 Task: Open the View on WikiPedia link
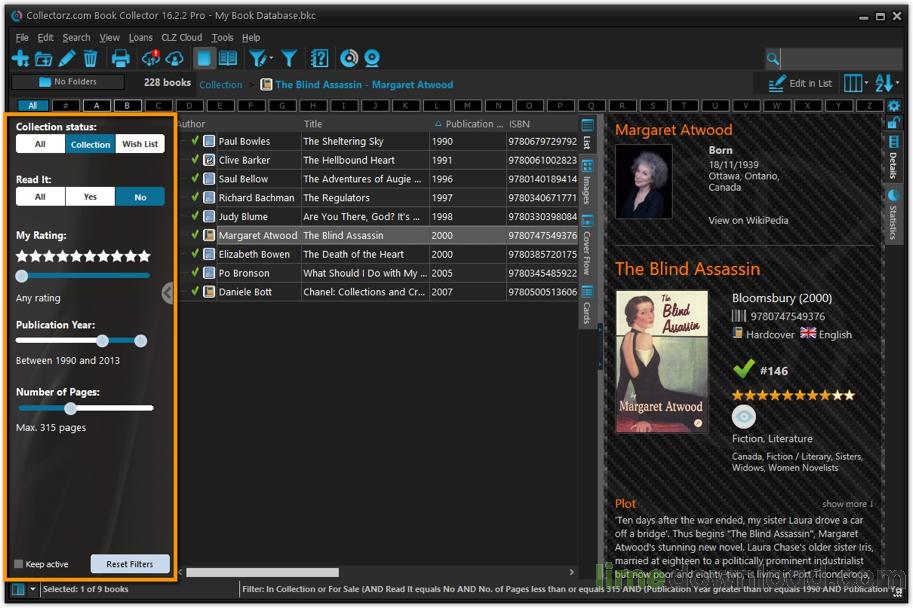point(748,220)
